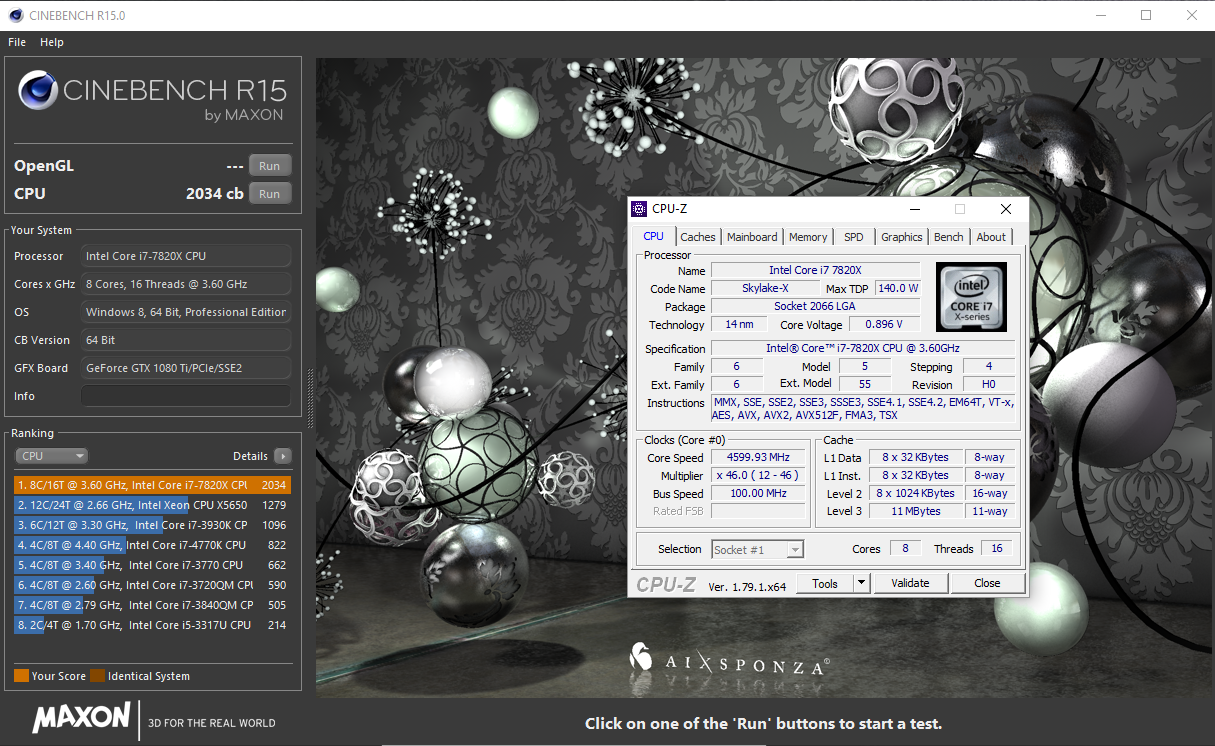Image resolution: width=1215 pixels, height=746 pixels.
Task: Click the ranking Details arrow button
Action: coord(283,456)
